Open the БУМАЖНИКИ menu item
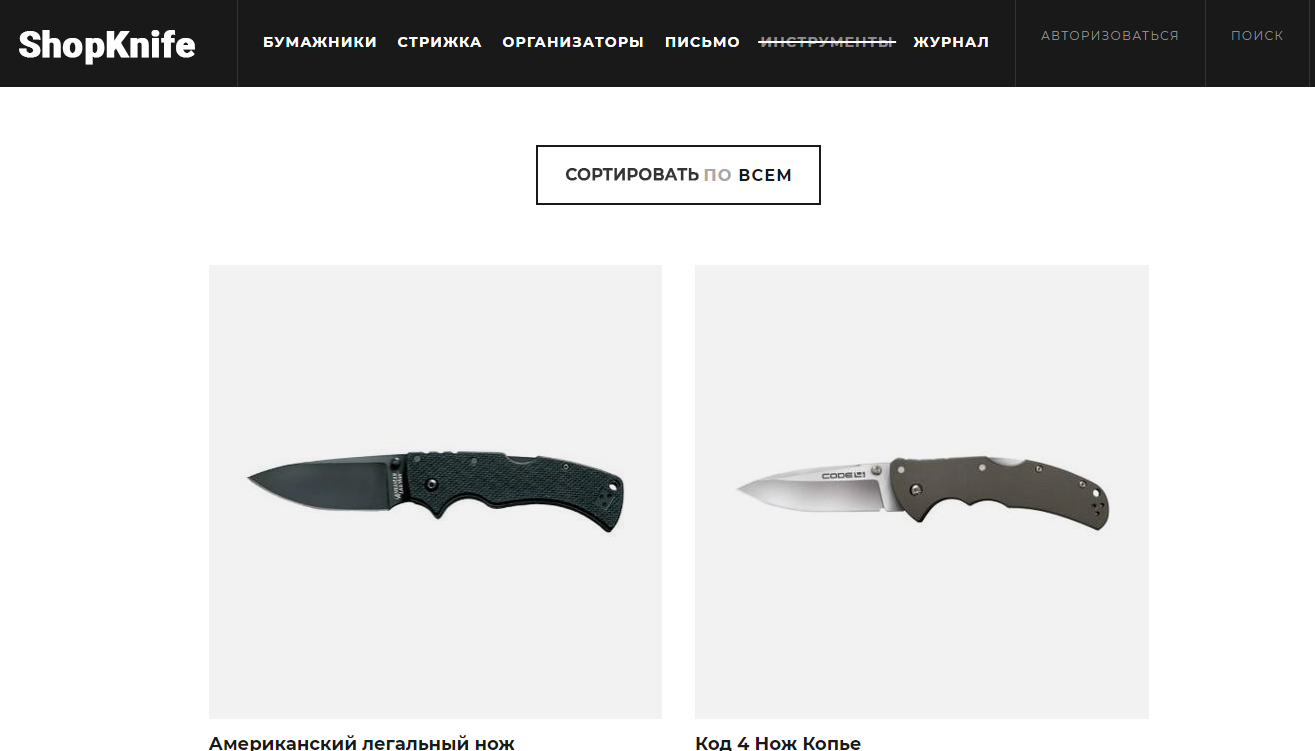Image resolution: width=1315 pixels, height=751 pixels. [x=320, y=42]
